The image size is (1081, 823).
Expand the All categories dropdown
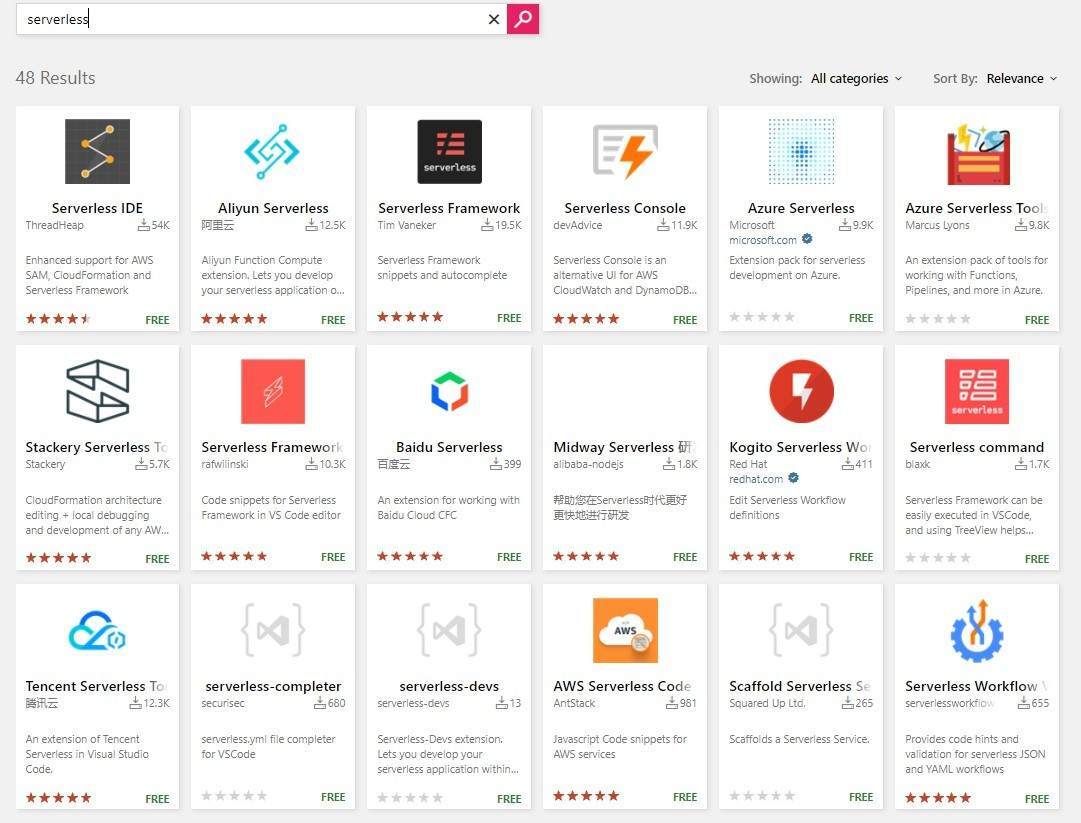(x=856, y=78)
